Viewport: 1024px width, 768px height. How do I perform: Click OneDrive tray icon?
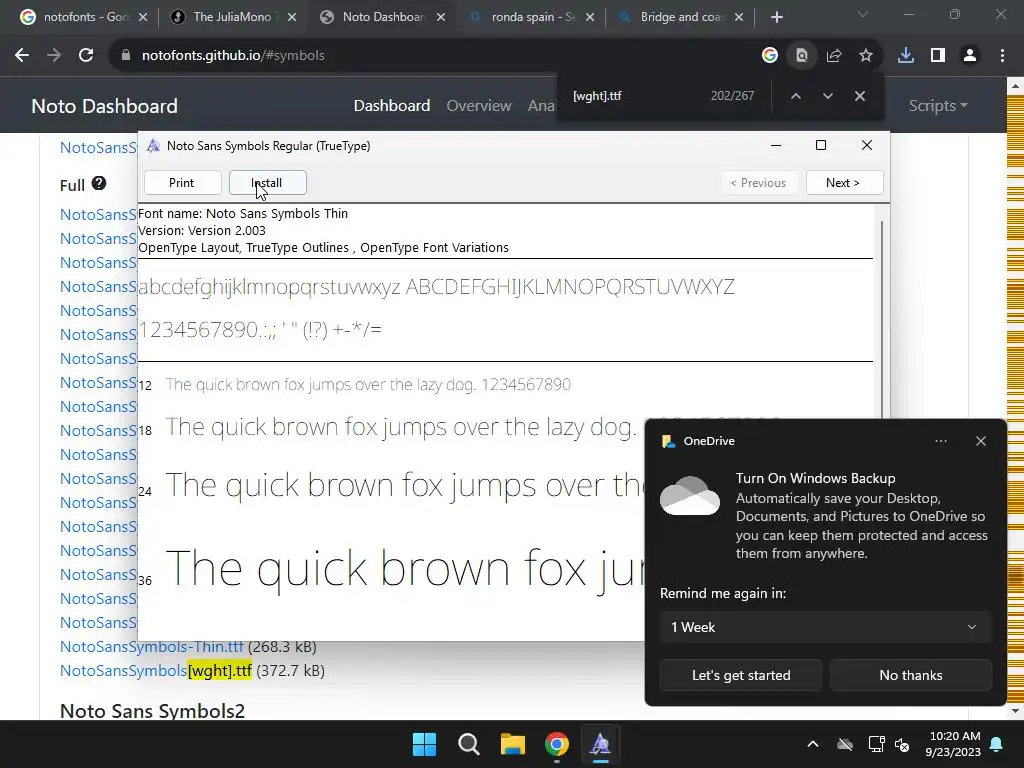(x=845, y=744)
